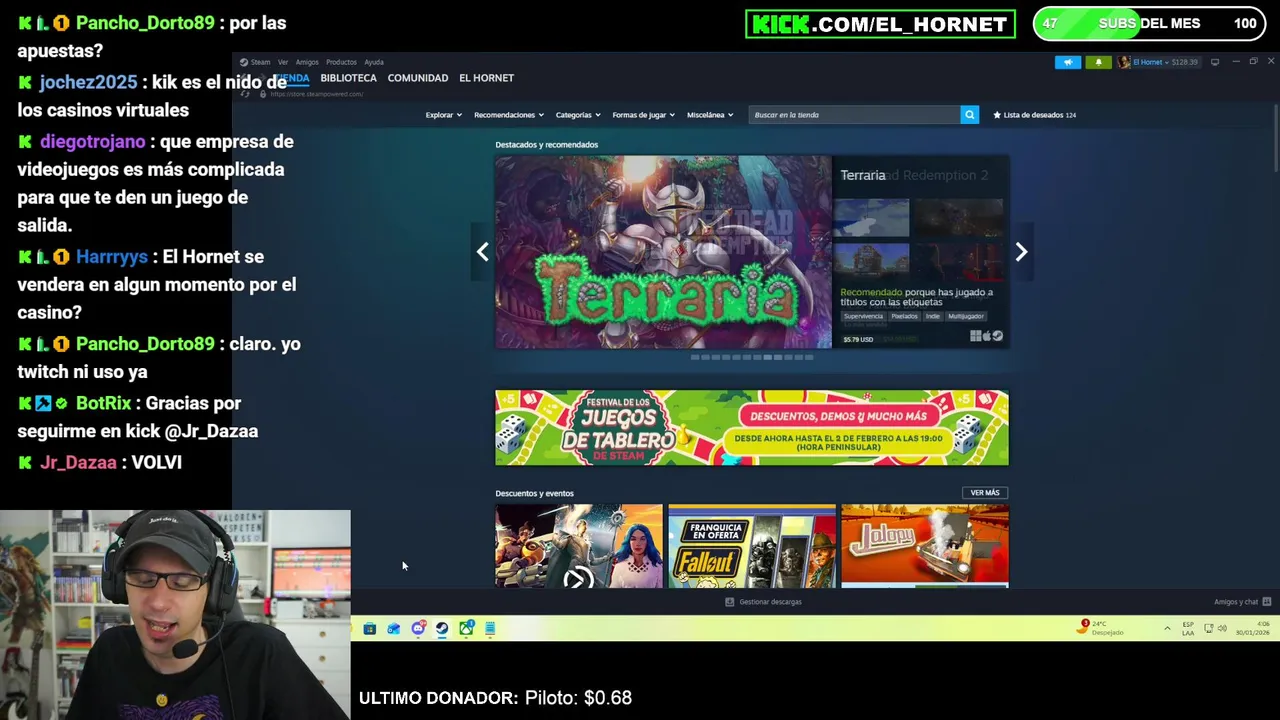Open Lista de deseados link

[x=1034, y=115]
